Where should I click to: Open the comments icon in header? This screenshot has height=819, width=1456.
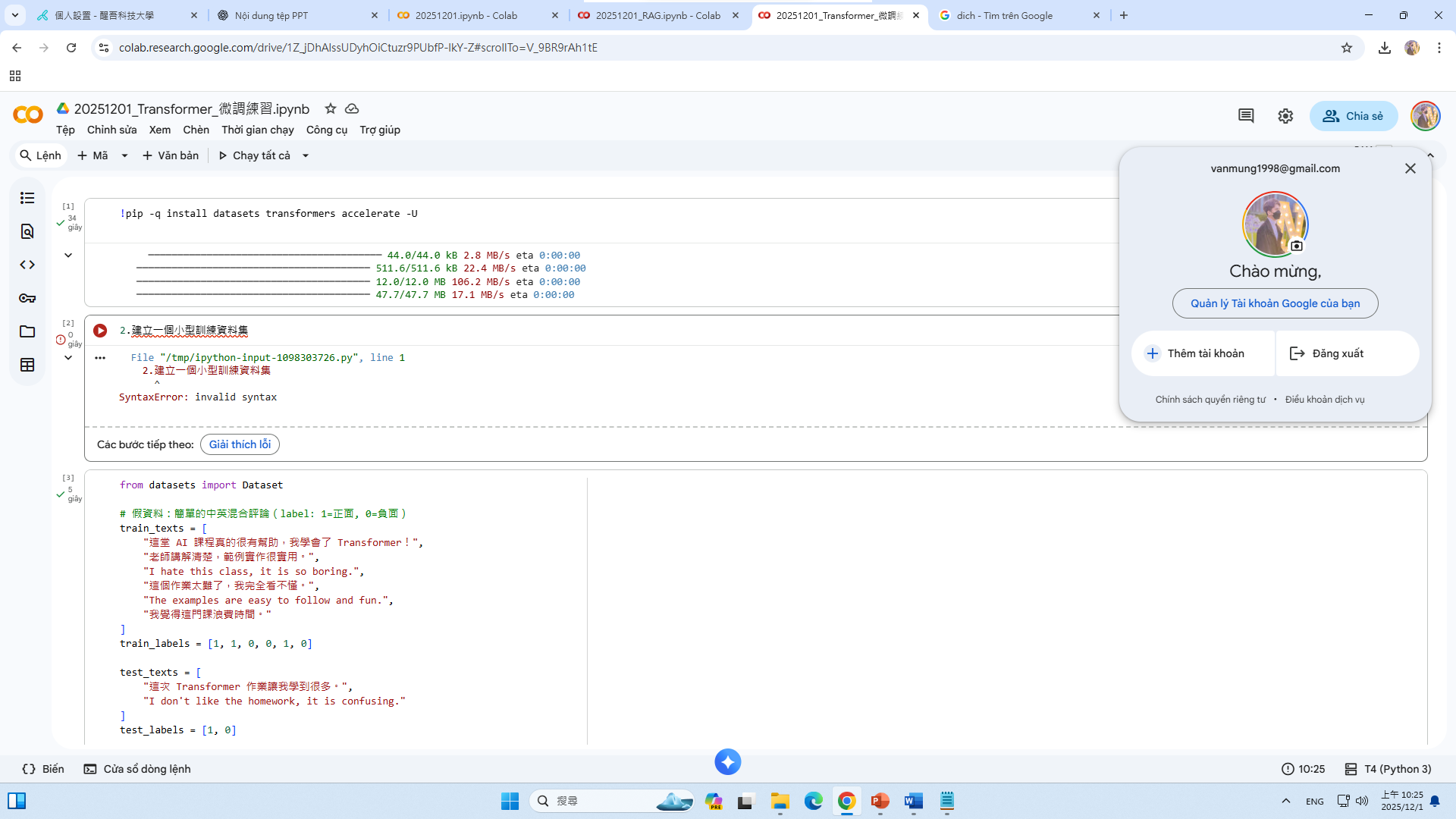(1246, 116)
